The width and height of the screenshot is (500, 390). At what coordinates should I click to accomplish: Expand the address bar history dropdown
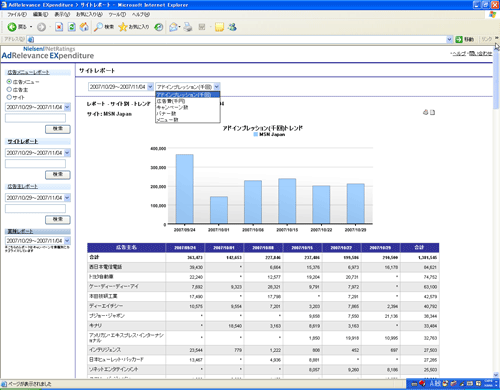(449, 39)
